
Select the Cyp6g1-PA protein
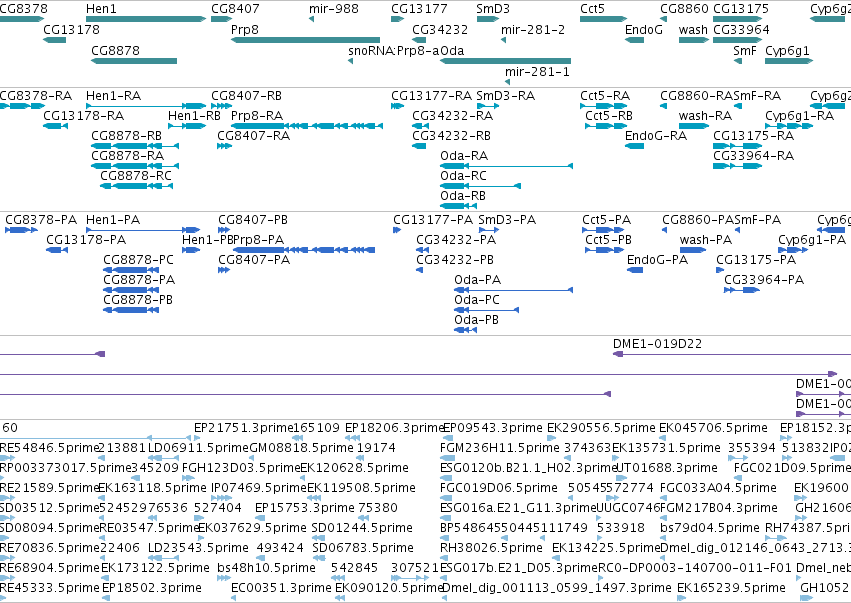pyautogui.click(x=793, y=250)
